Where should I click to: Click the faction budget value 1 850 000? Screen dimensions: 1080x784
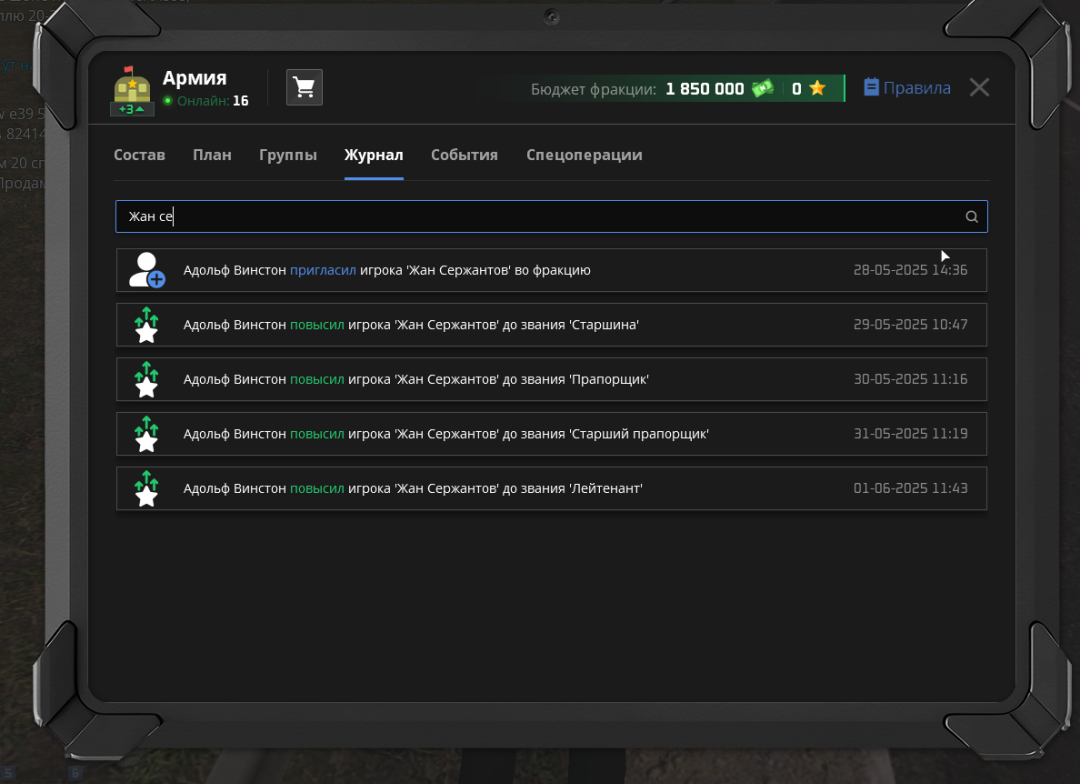click(705, 89)
